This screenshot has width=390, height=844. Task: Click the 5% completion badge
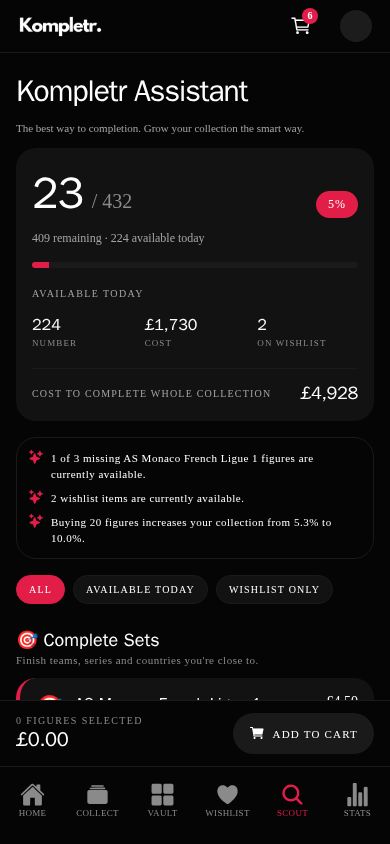tap(337, 205)
